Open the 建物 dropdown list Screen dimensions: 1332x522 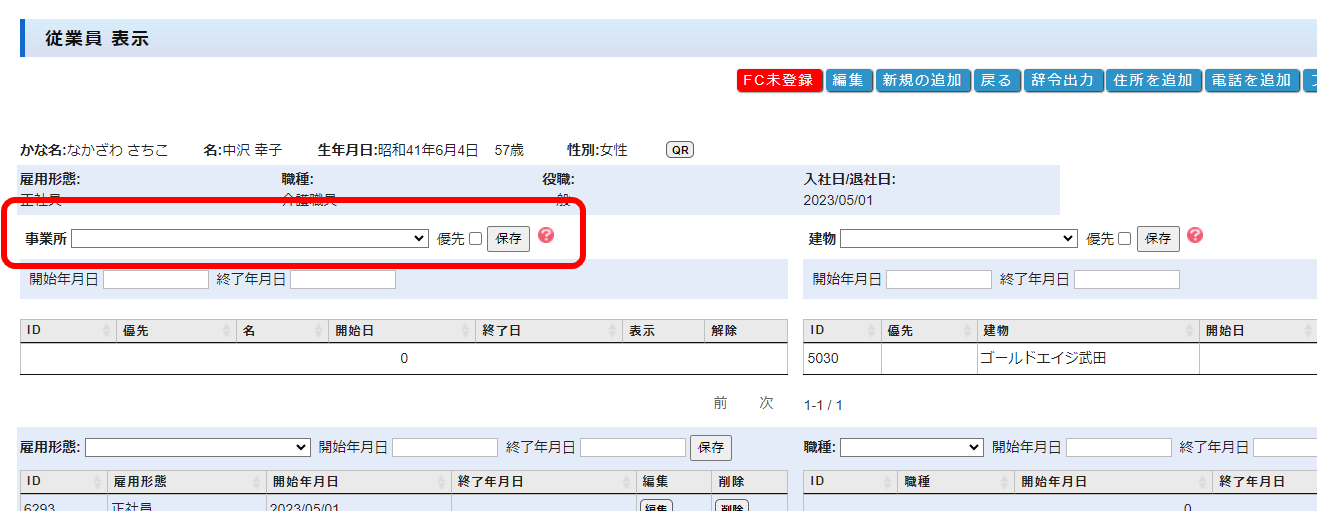[x=958, y=239]
